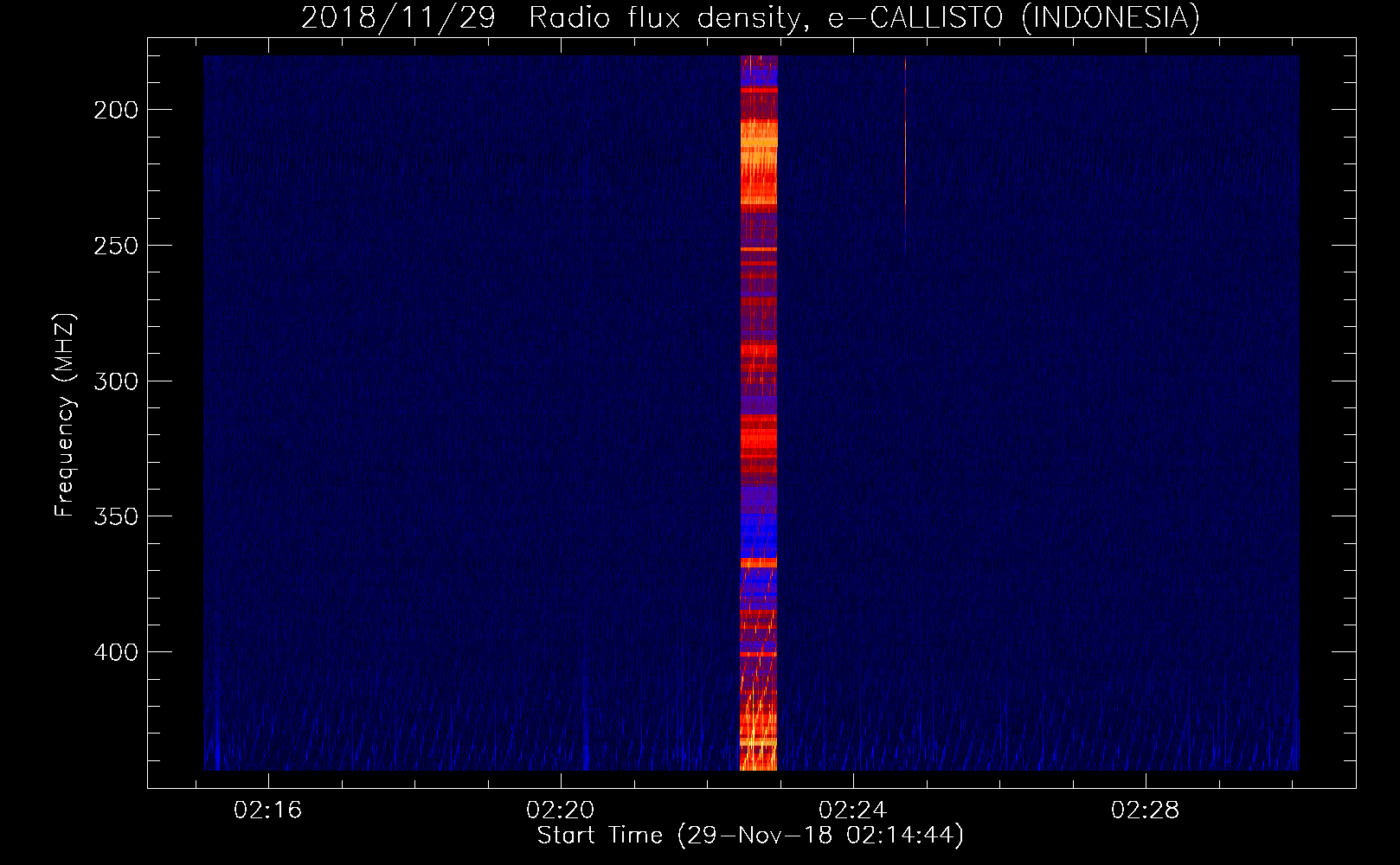Click the 02:16 time tick label
This screenshot has width=1400, height=865.
coord(268,811)
